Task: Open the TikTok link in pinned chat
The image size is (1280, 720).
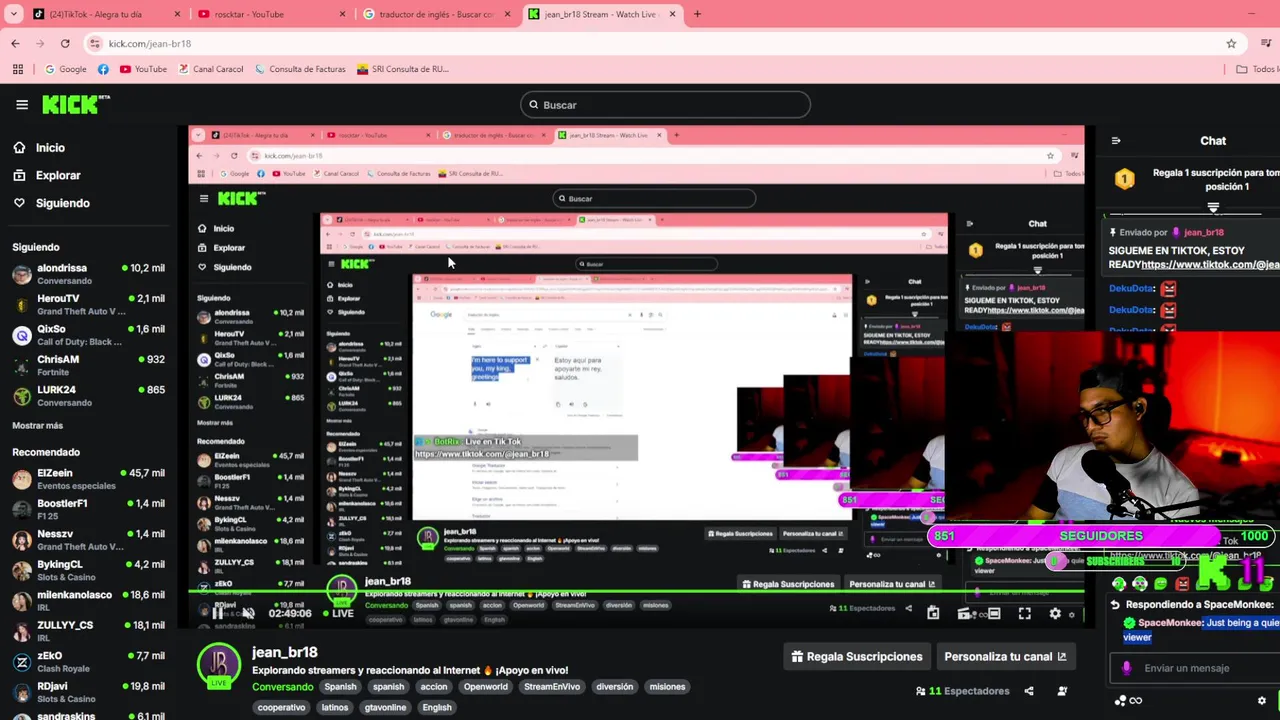Action: click(x=1210, y=265)
